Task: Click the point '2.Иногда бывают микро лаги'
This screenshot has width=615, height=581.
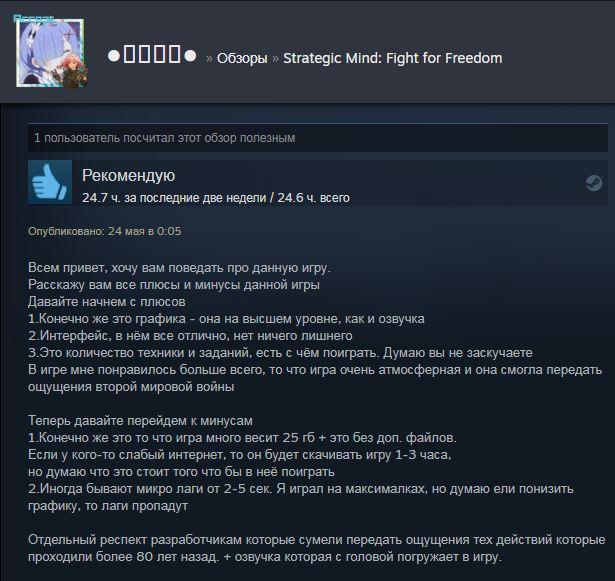Action: click(301, 497)
